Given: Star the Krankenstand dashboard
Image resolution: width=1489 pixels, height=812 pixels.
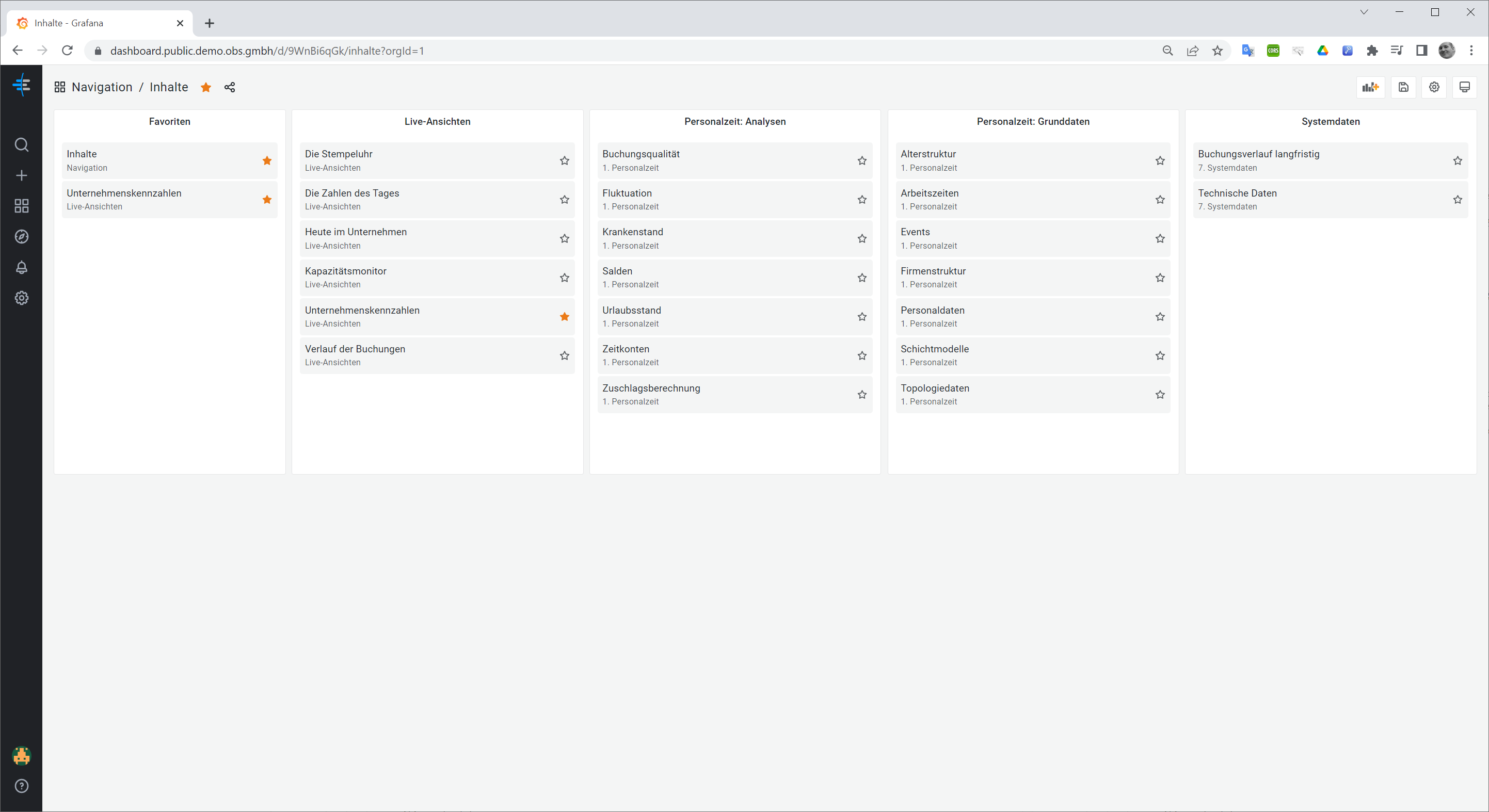Looking at the screenshot, I should [862, 239].
